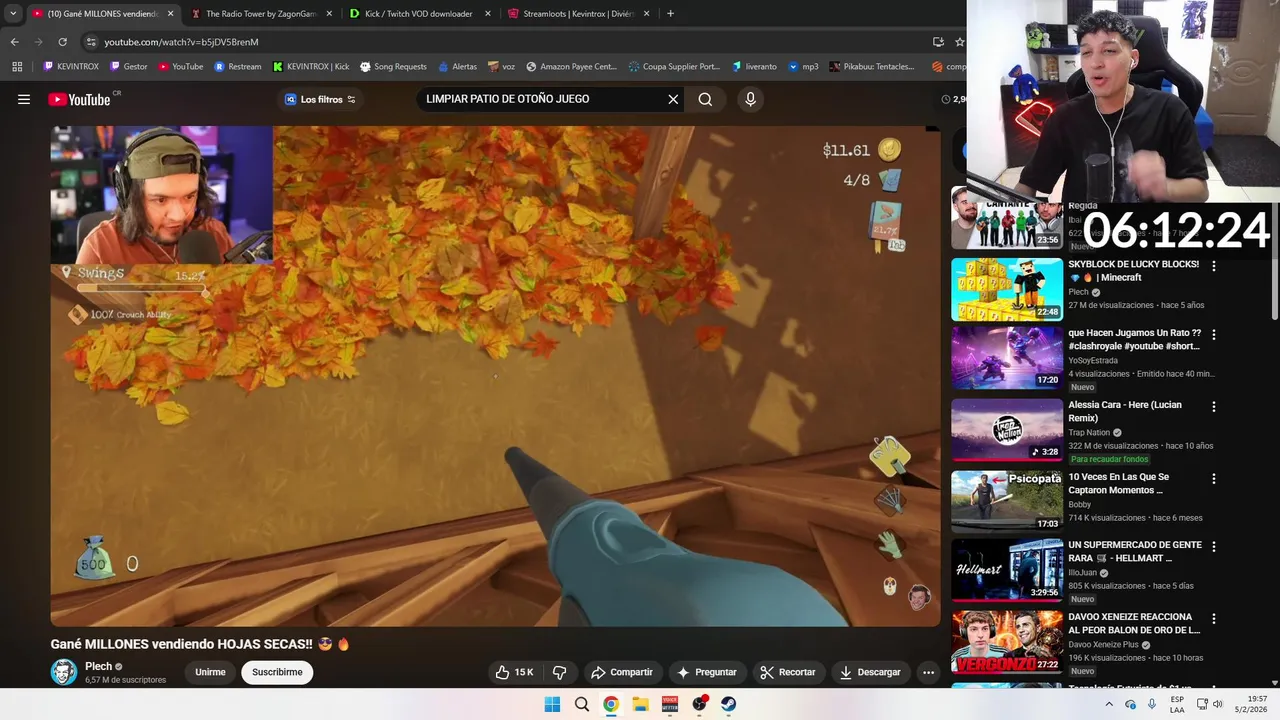
Task: Open the Hellmart 3:29:56 video thumbnail
Action: point(1007,571)
